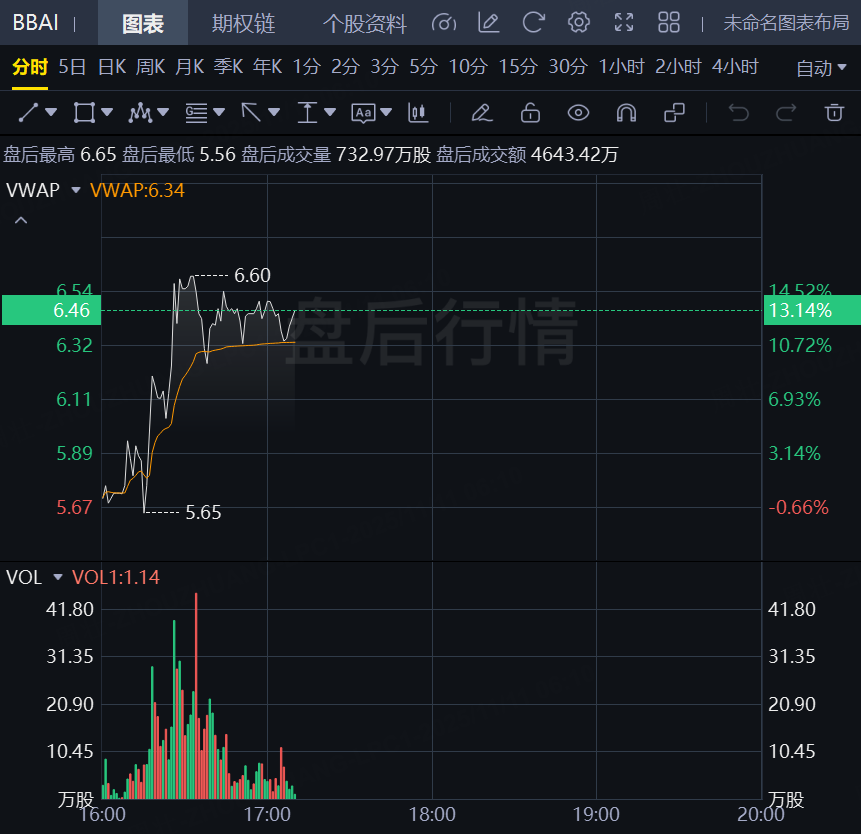Click the 未命名图表布局 layout name

click(786, 23)
